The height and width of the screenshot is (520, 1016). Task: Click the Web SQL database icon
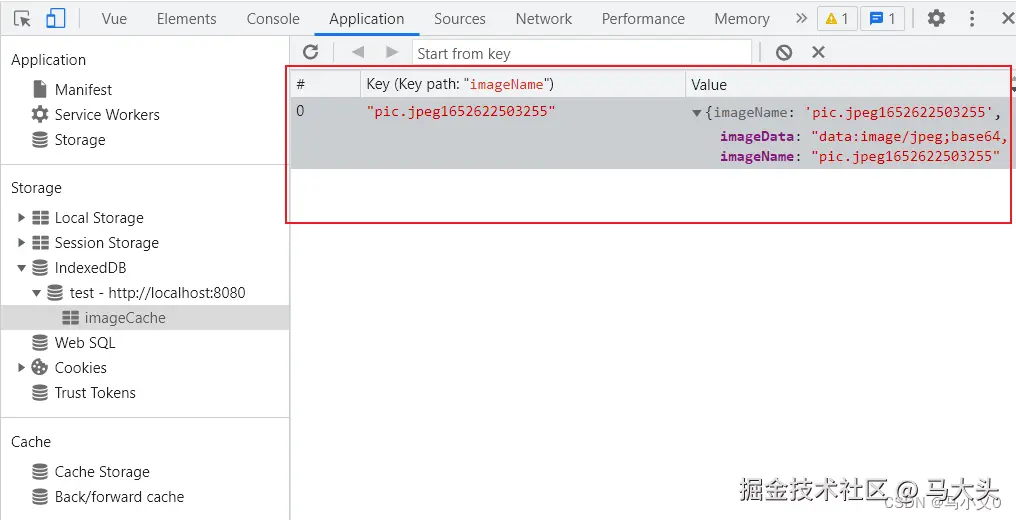(40, 343)
